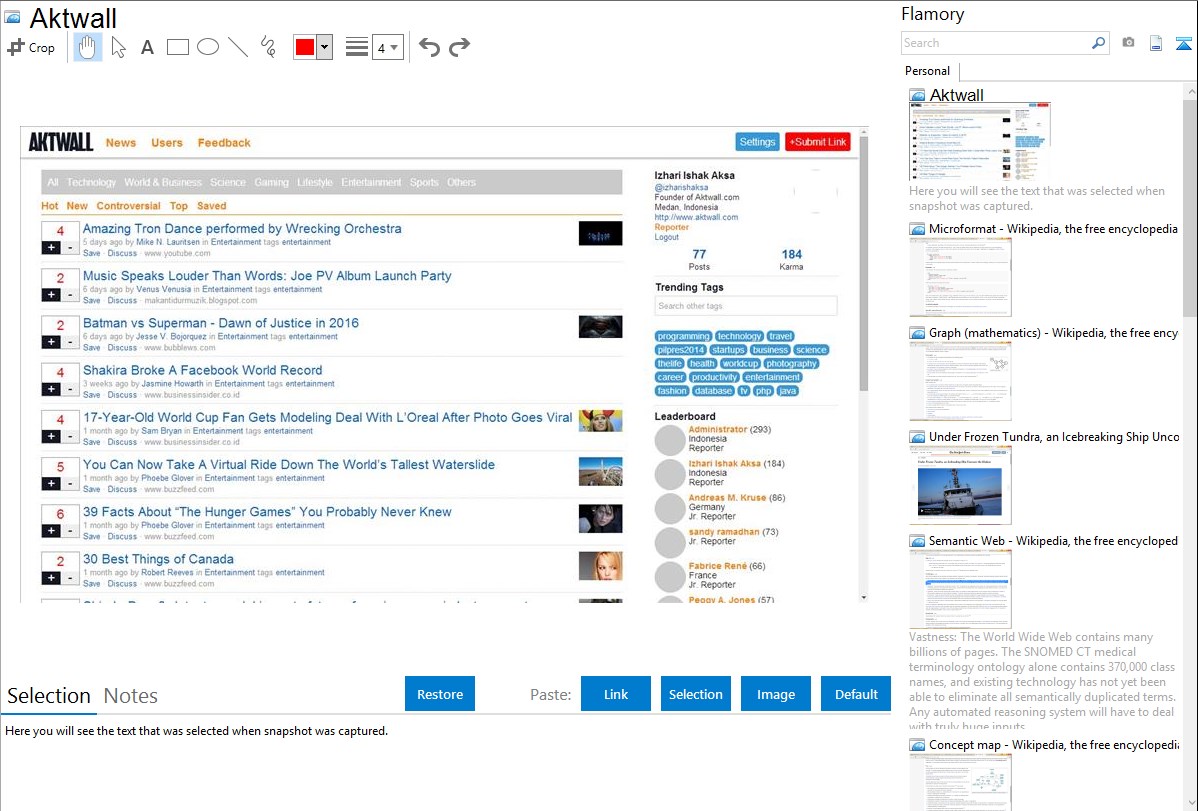Click the app icon beside main Aktwall heading
Image resolution: width=1198 pixels, height=811 pixels.
(x=12, y=17)
